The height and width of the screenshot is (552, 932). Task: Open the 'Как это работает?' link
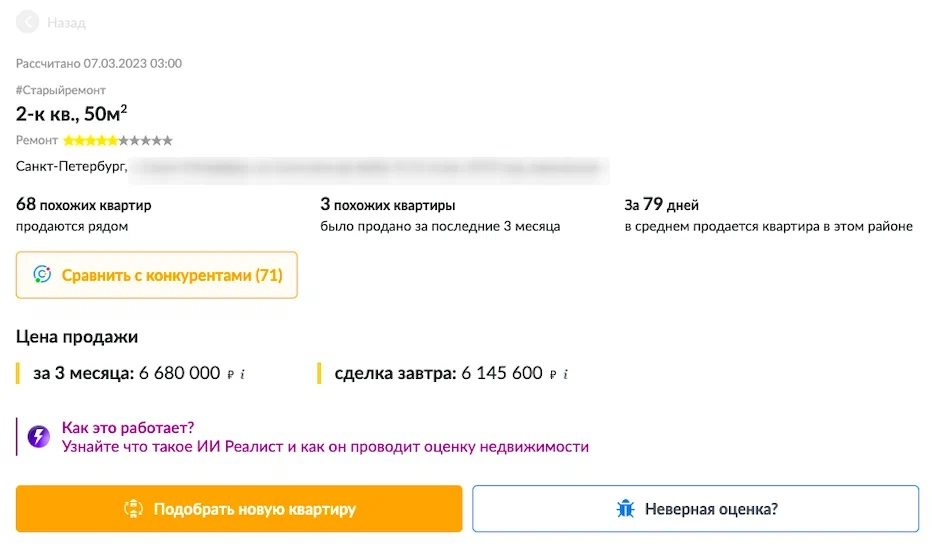(128, 426)
